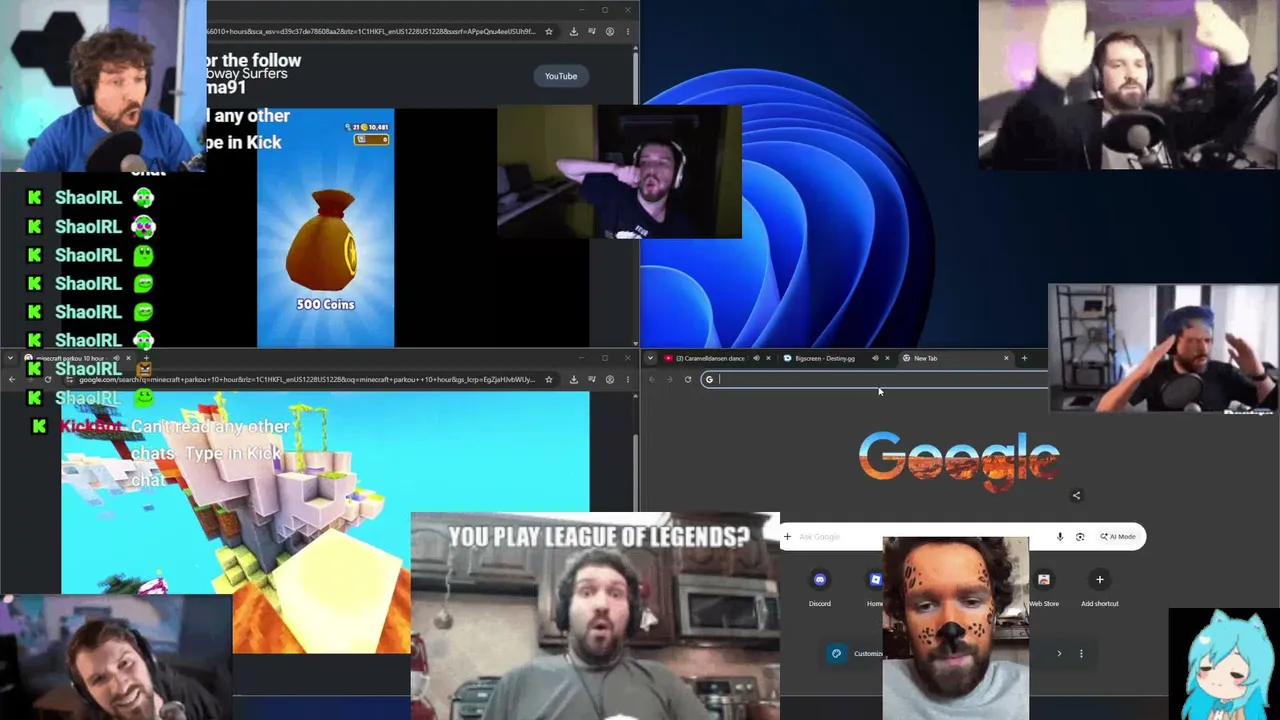
Task: Open the profile icon in Subway Surfers window
Action: point(609,32)
